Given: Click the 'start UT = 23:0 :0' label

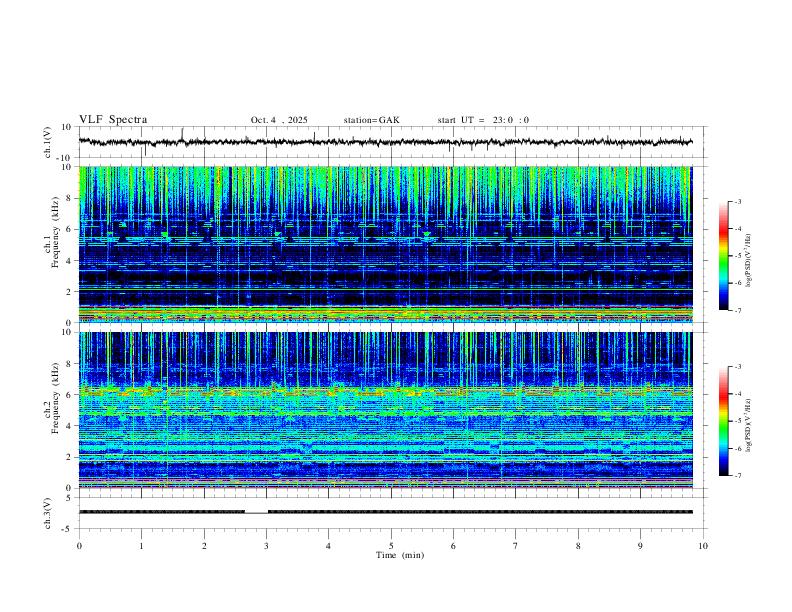Looking at the screenshot, I should tap(483, 120).
